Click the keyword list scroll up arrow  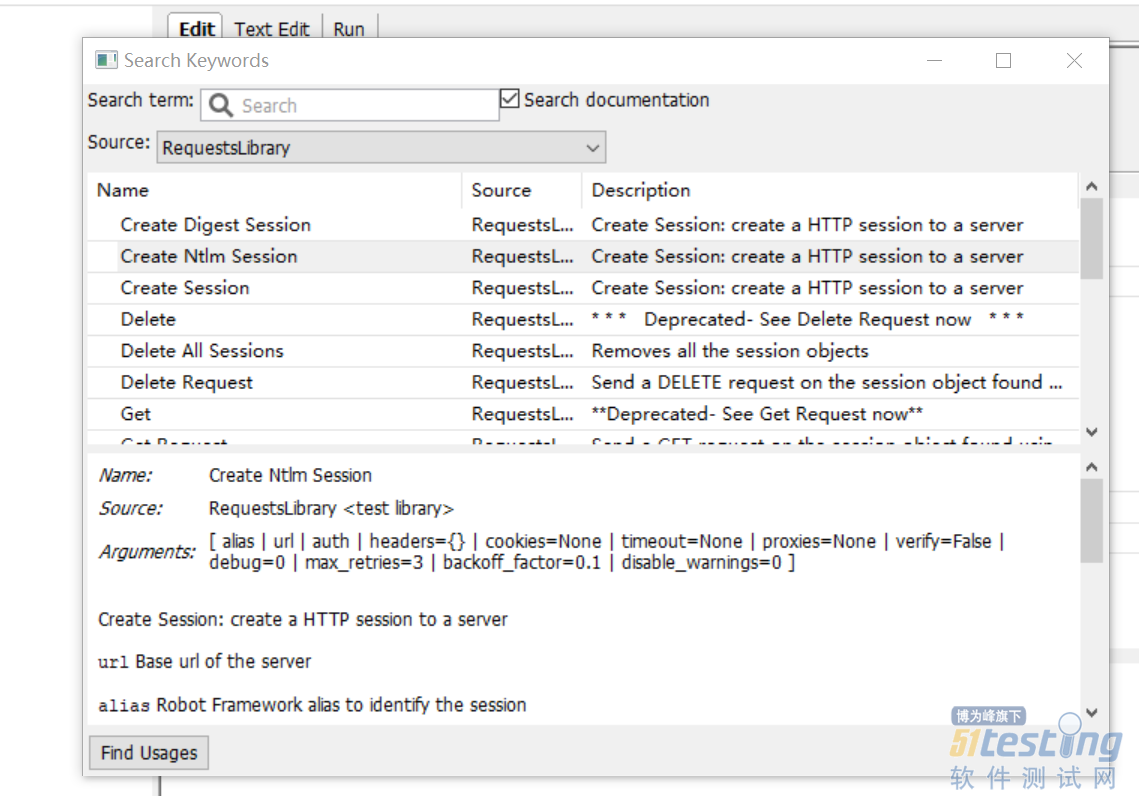(x=1091, y=187)
